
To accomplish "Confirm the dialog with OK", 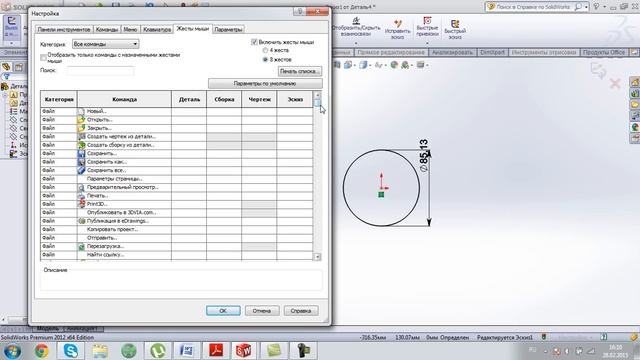I will (223, 311).
